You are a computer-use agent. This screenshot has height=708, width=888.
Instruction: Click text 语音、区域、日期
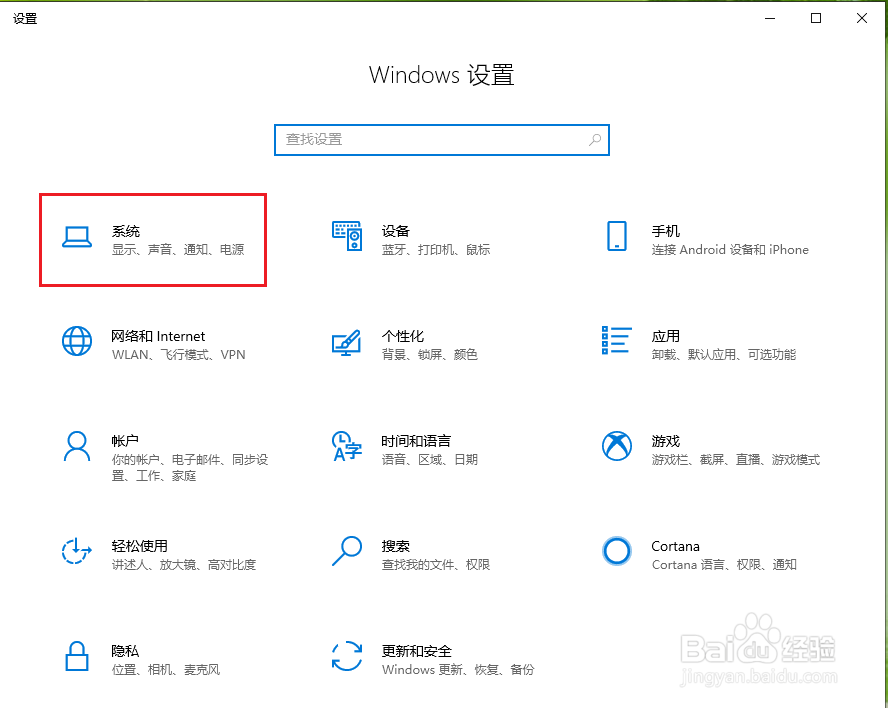(x=429, y=459)
